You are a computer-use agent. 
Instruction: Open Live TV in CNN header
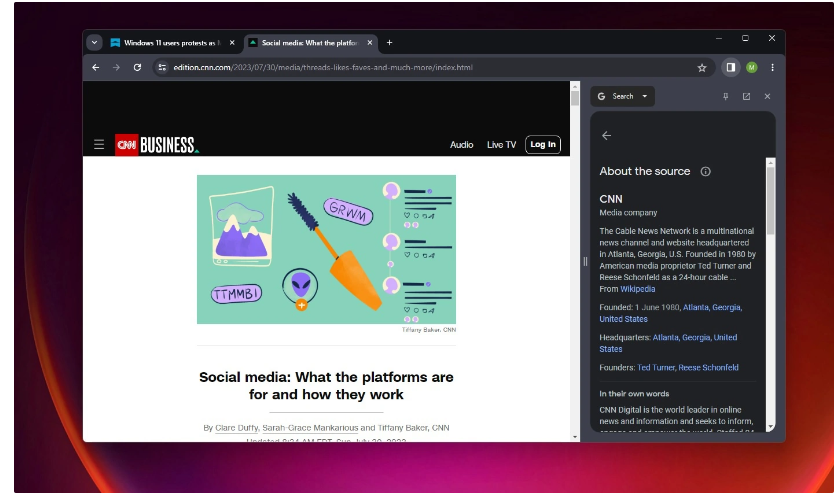click(x=502, y=145)
